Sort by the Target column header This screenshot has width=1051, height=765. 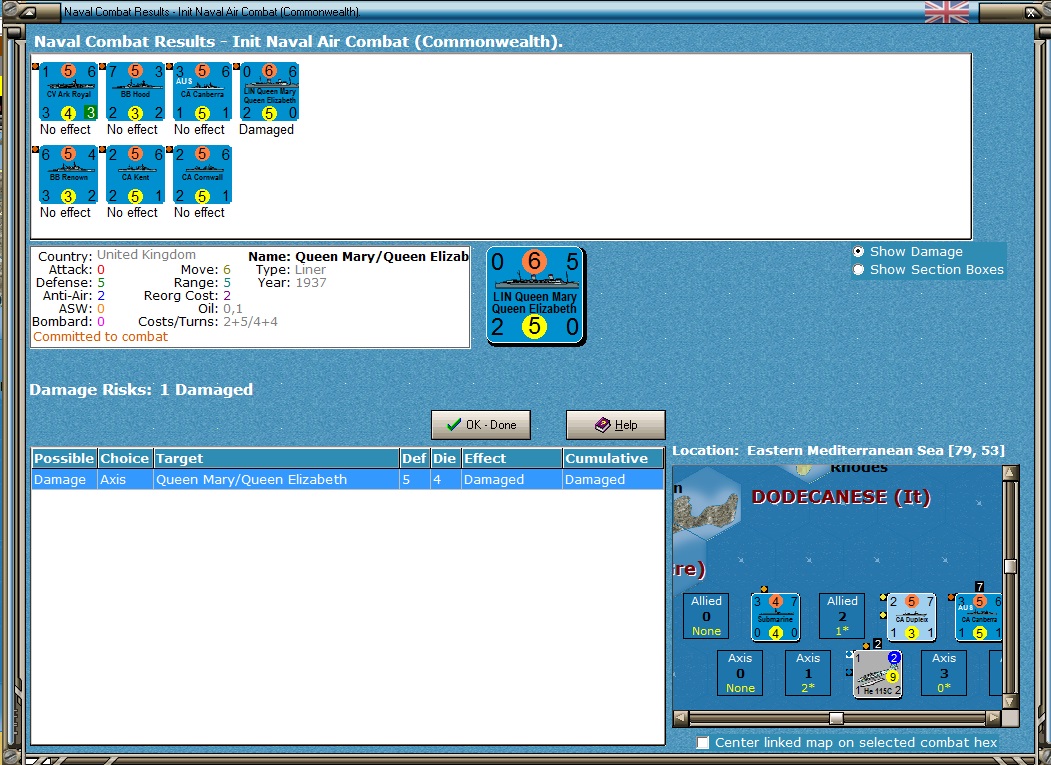tap(276, 459)
